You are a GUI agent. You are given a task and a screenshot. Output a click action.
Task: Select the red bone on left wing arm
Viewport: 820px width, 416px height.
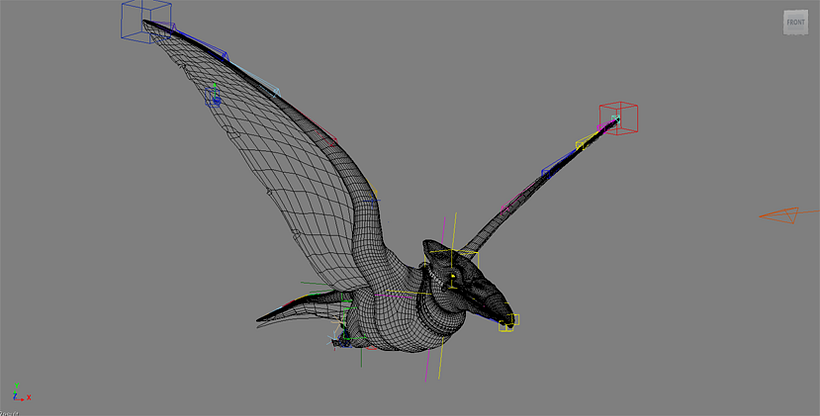pos(320,128)
